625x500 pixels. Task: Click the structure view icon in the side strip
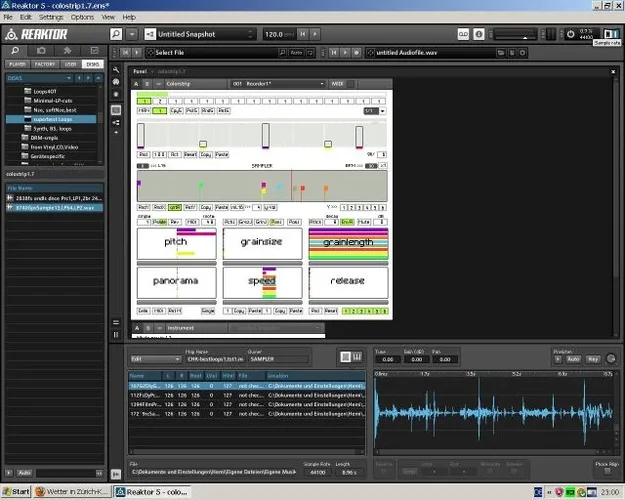coord(116,122)
